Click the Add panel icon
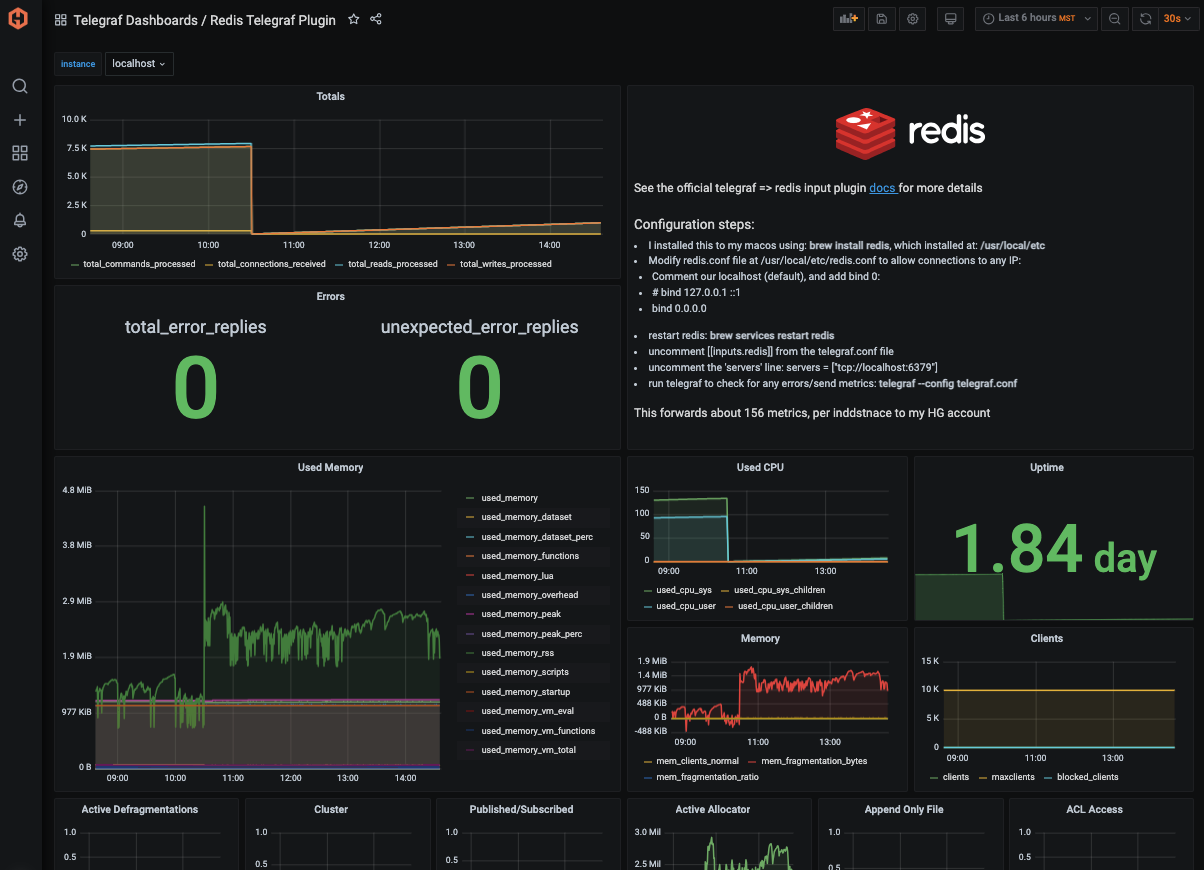Viewport: 1204px width, 870px height. click(849, 19)
